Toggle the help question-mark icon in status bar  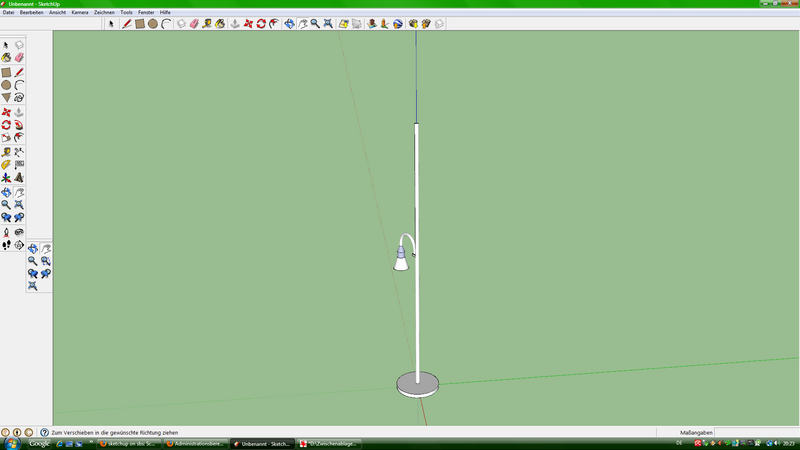[44, 432]
